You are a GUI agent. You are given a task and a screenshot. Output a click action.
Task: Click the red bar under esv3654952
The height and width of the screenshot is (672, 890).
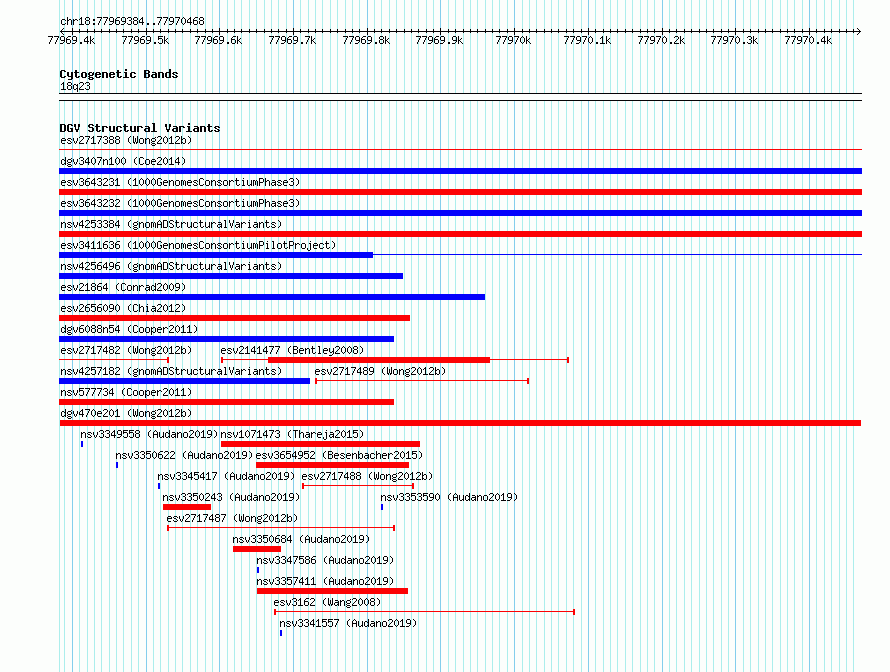[x=332, y=465]
